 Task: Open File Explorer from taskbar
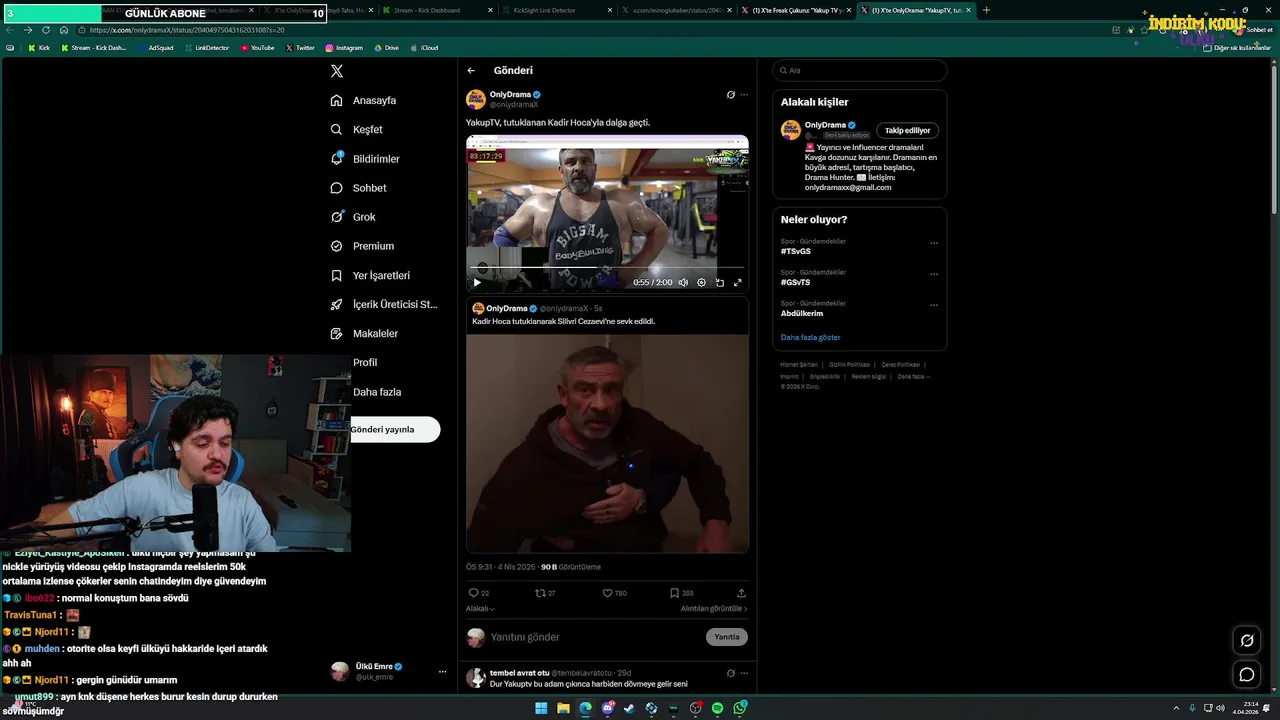pos(563,708)
